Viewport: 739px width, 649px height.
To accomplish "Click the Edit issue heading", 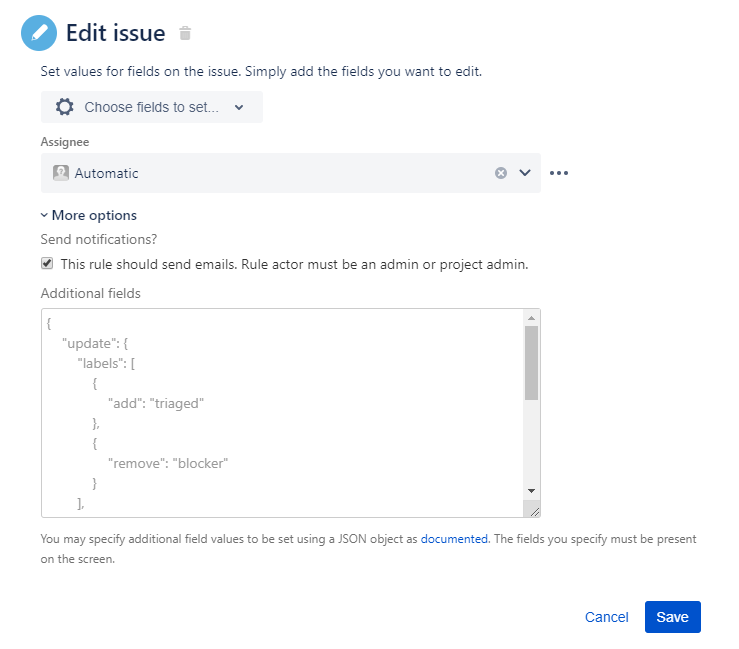I will tap(116, 33).
